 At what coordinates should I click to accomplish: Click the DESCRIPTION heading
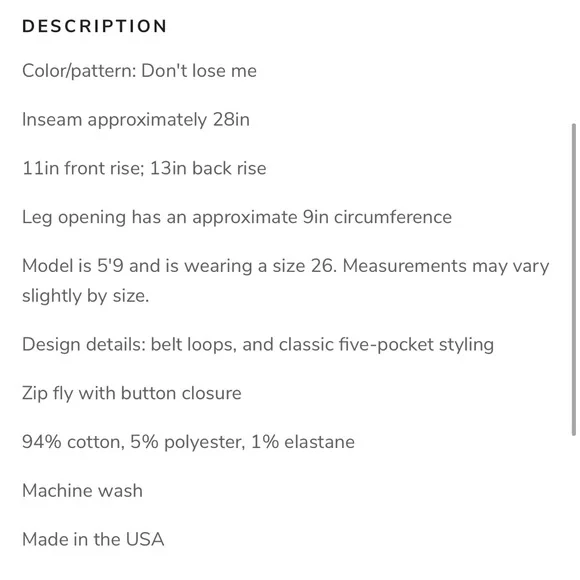click(x=95, y=27)
